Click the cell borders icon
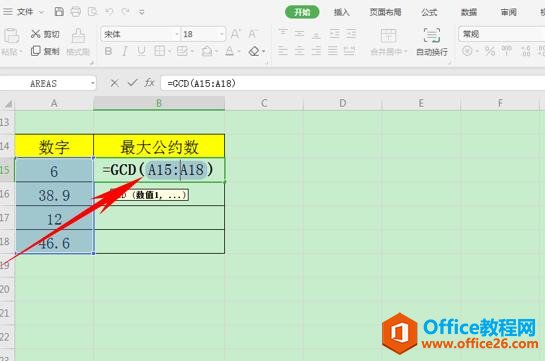The image size is (545, 361). 160,51
